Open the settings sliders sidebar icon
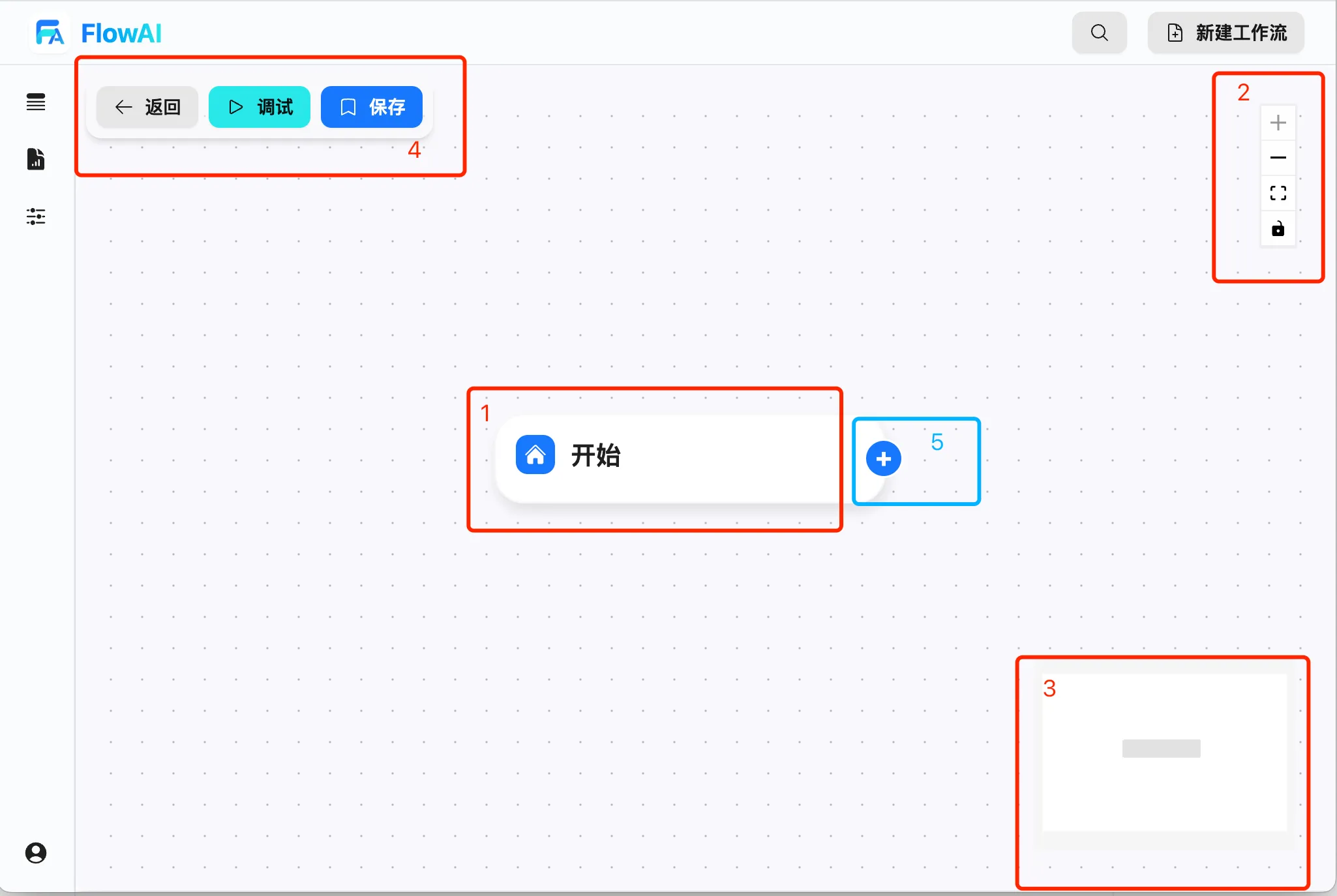 (x=36, y=217)
